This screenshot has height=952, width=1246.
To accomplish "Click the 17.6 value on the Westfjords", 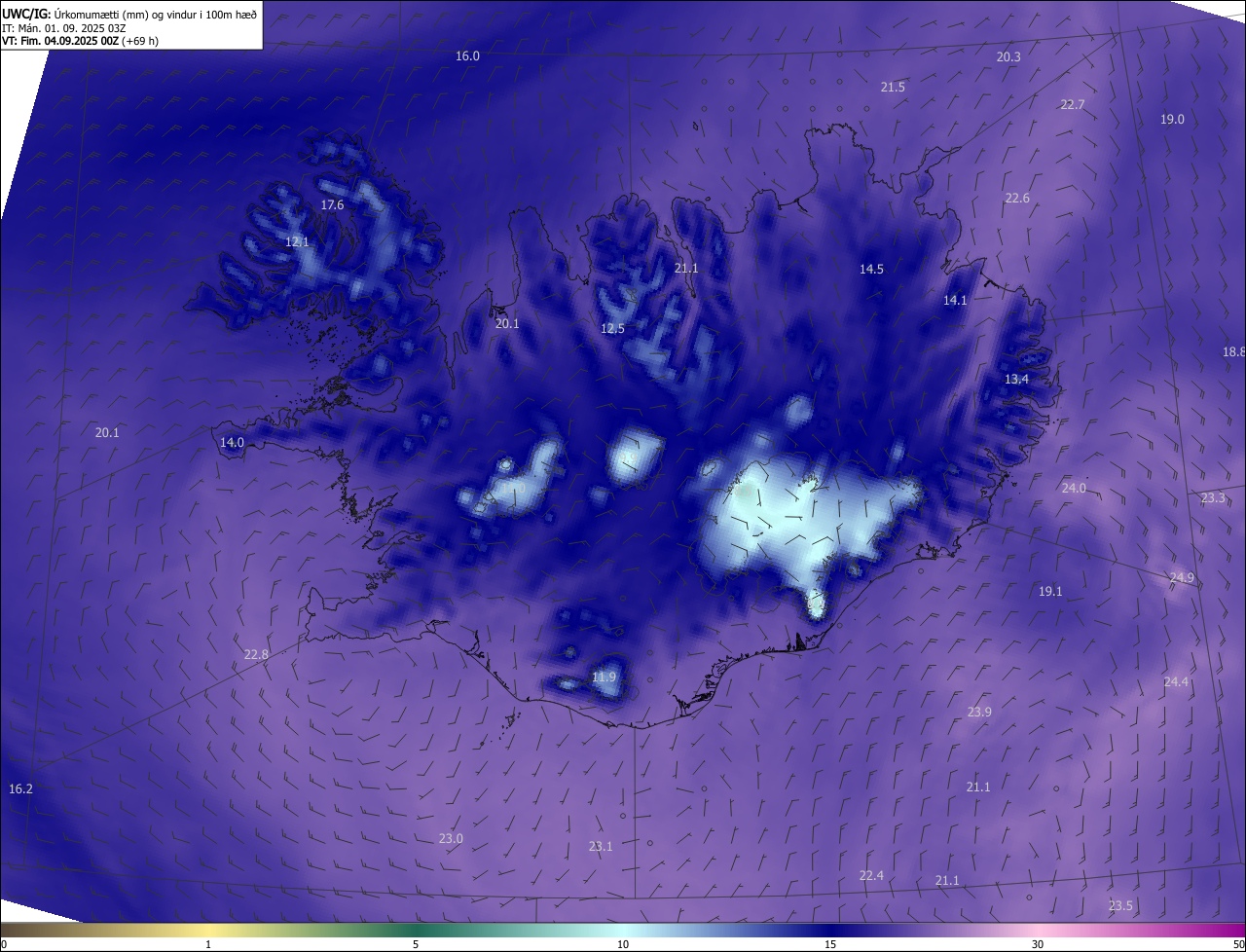I will (332, 205).
